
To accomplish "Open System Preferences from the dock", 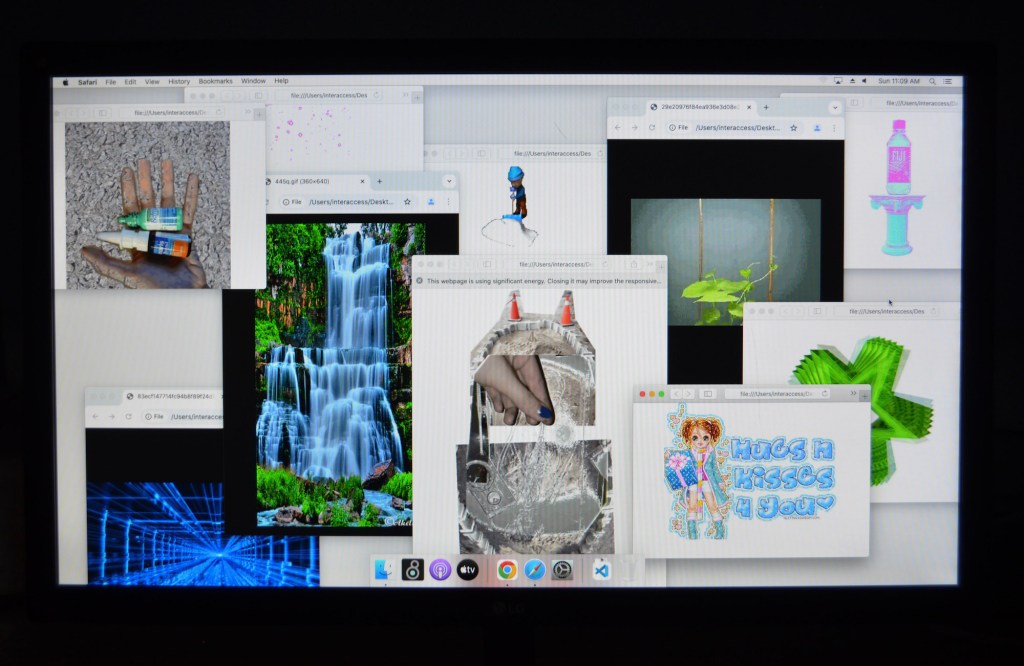I will click(563, 570).
